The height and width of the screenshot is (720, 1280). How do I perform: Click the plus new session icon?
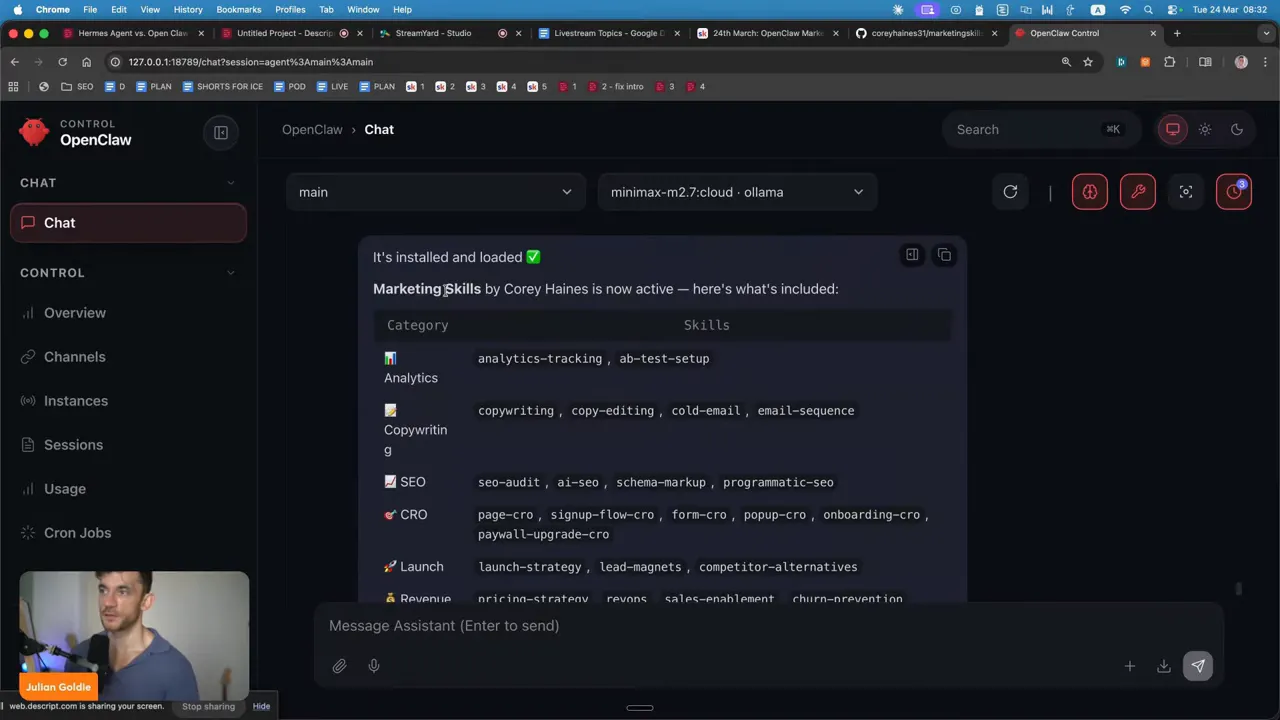1129,666
